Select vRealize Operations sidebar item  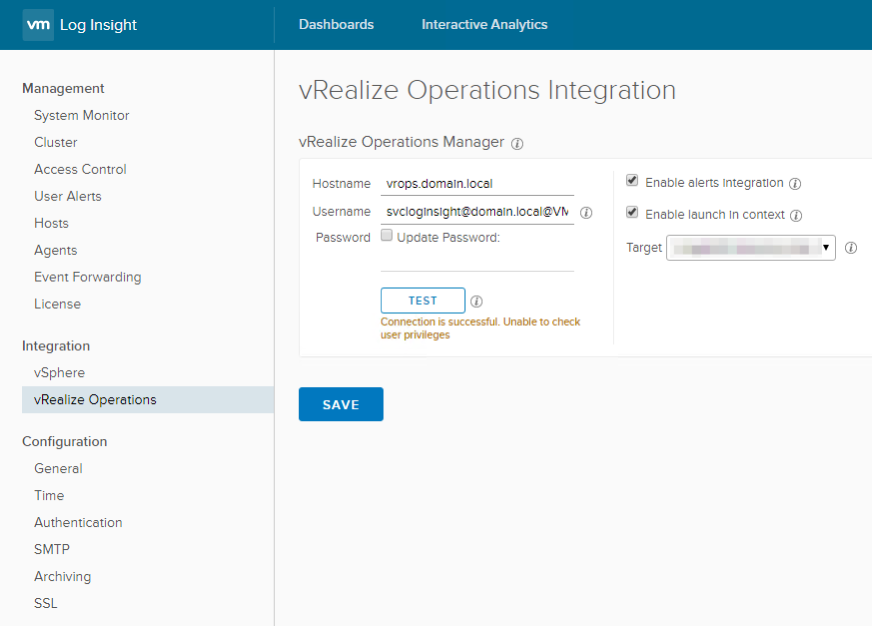[x=148, y=400]
